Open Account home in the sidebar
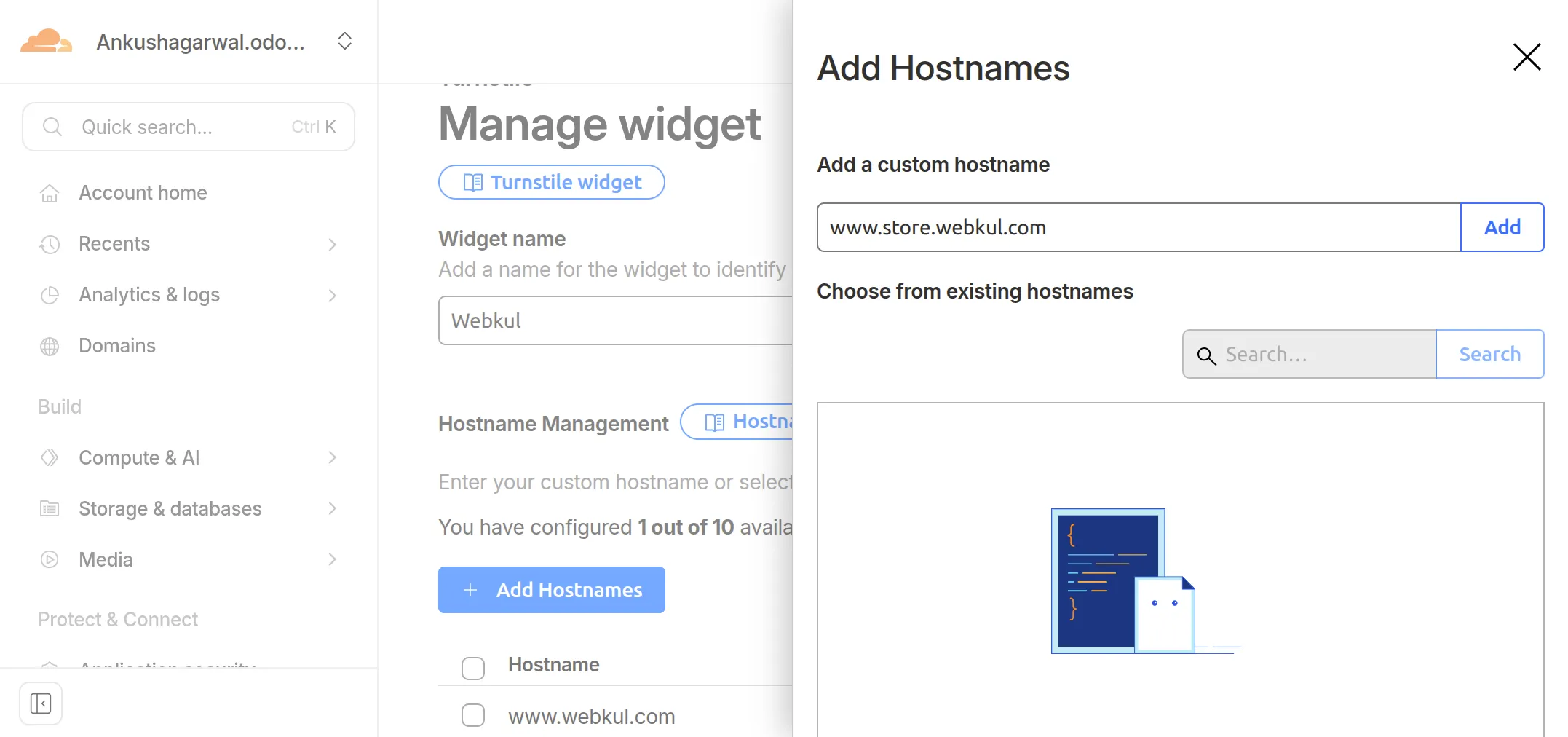Image resolution: width=1568 pixels, height=737 pixels. click(143, 193)
